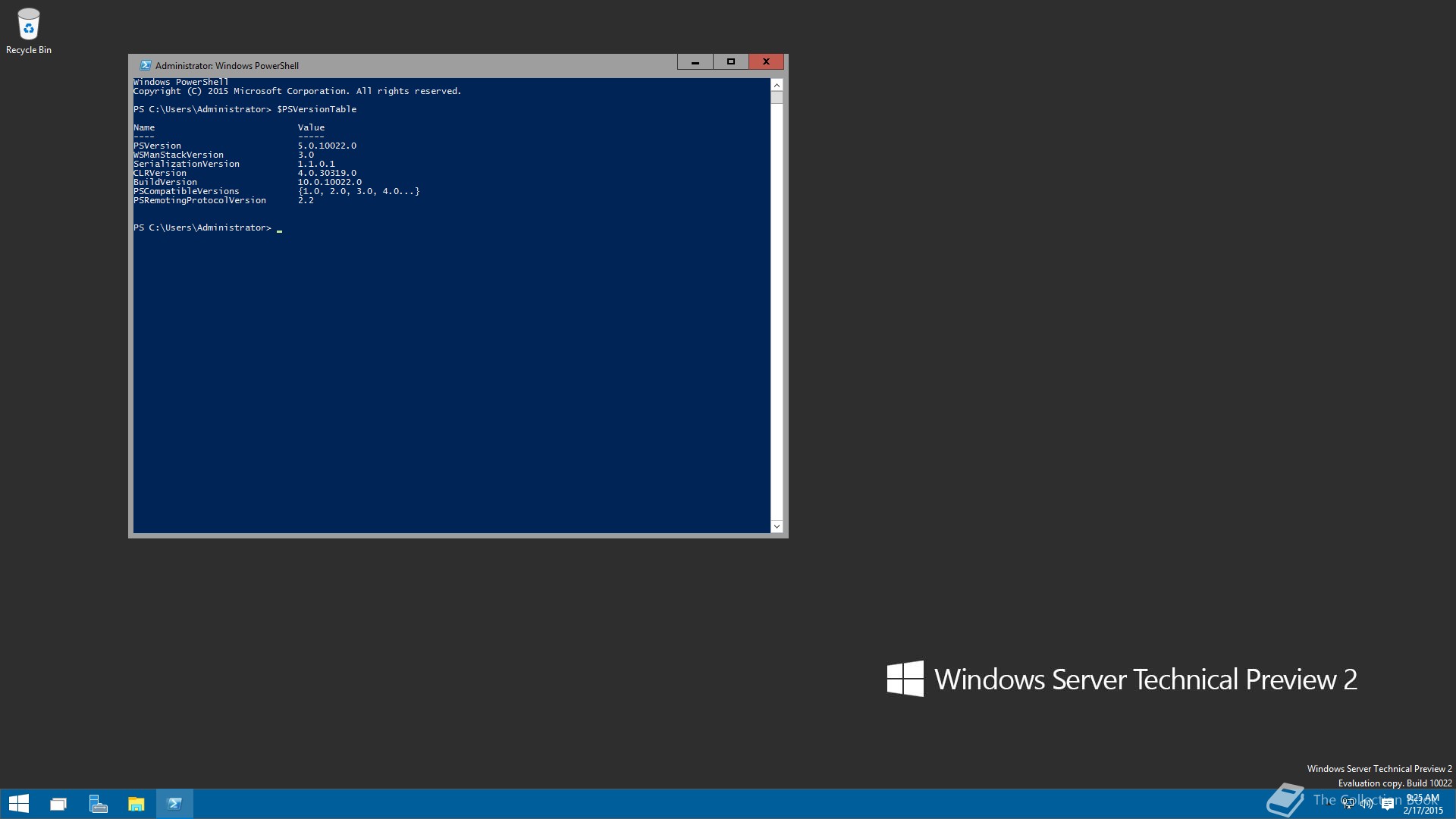Click the SerializationVersion value 1.1.0.1
Viewport: 1456px width, 819px height.
[316, 164]
